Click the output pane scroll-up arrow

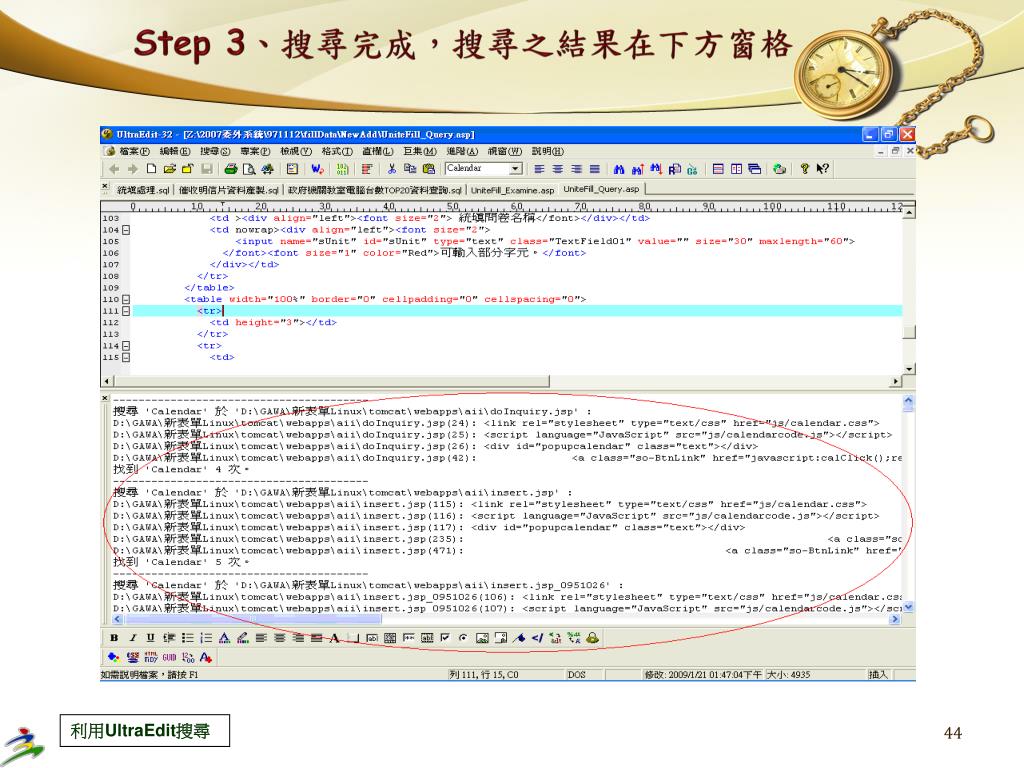coord(908,400)
